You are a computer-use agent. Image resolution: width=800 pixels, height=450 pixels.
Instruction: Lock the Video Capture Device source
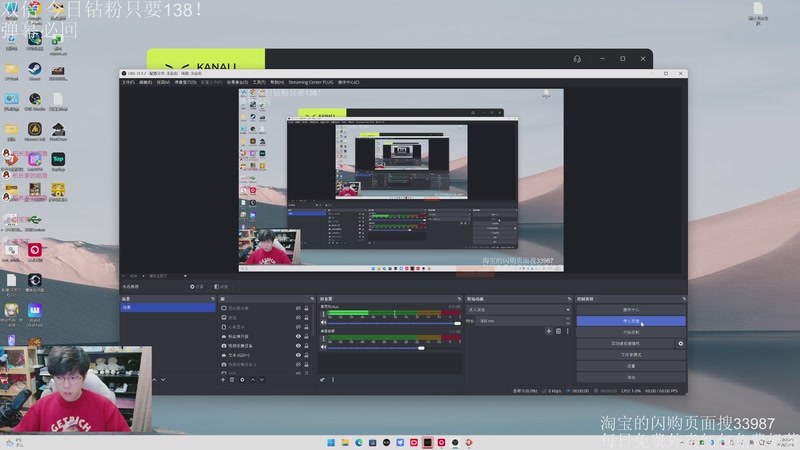307,346
